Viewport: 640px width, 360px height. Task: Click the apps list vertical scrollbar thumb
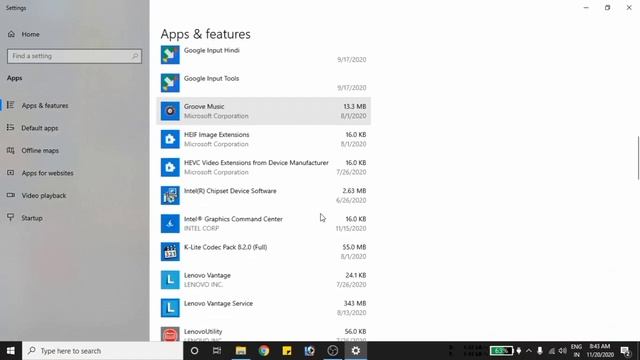[638, 158]
